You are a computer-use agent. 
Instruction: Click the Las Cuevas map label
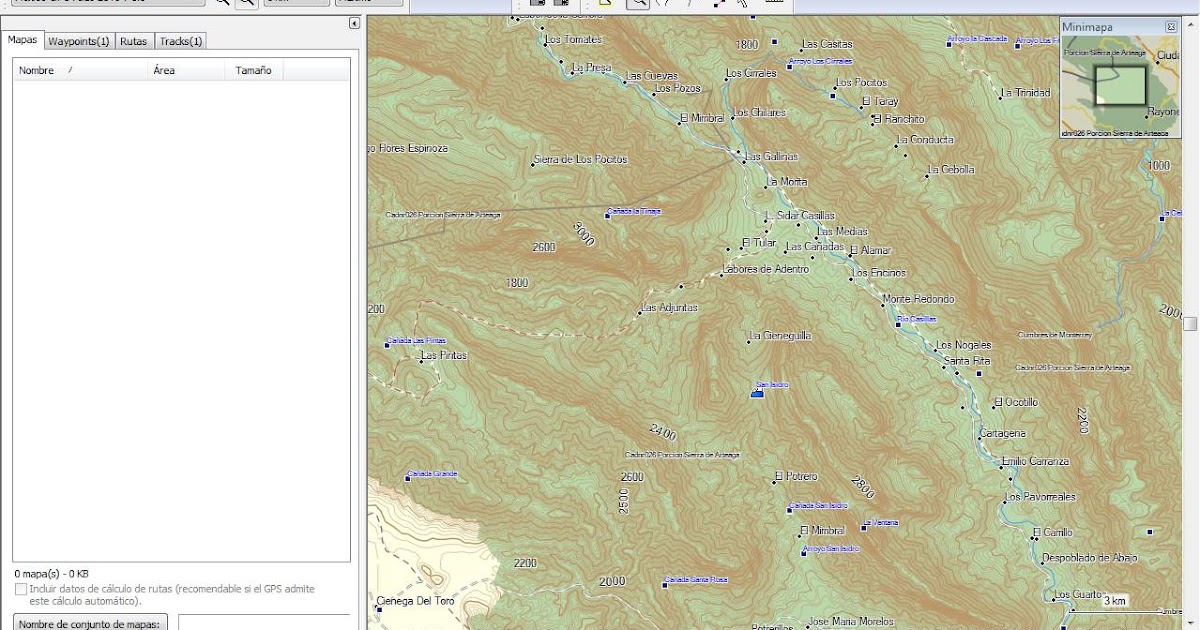652,76
